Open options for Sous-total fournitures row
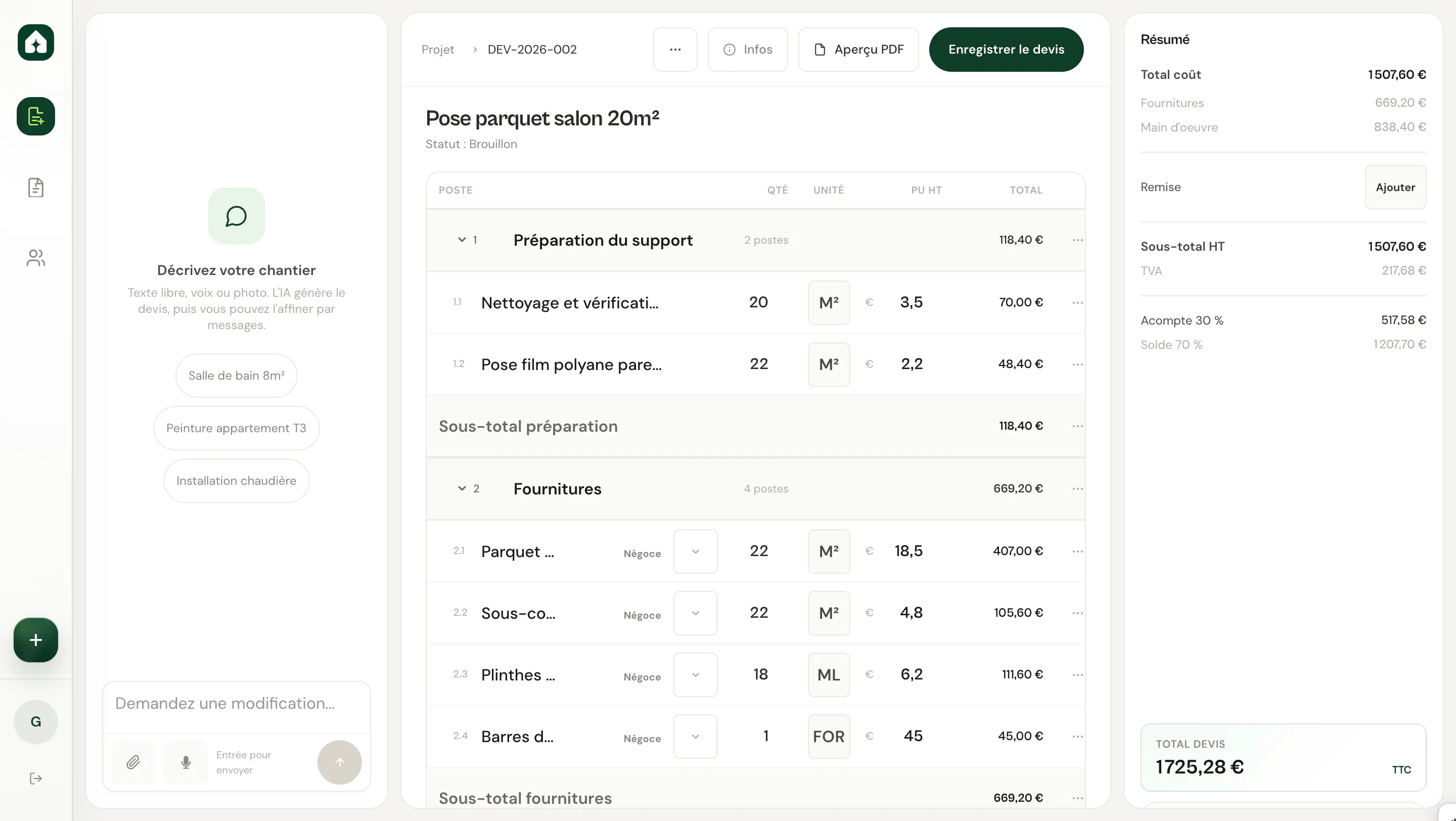This screenshot has width=1456, height=821. click(x=1077, y=798)
